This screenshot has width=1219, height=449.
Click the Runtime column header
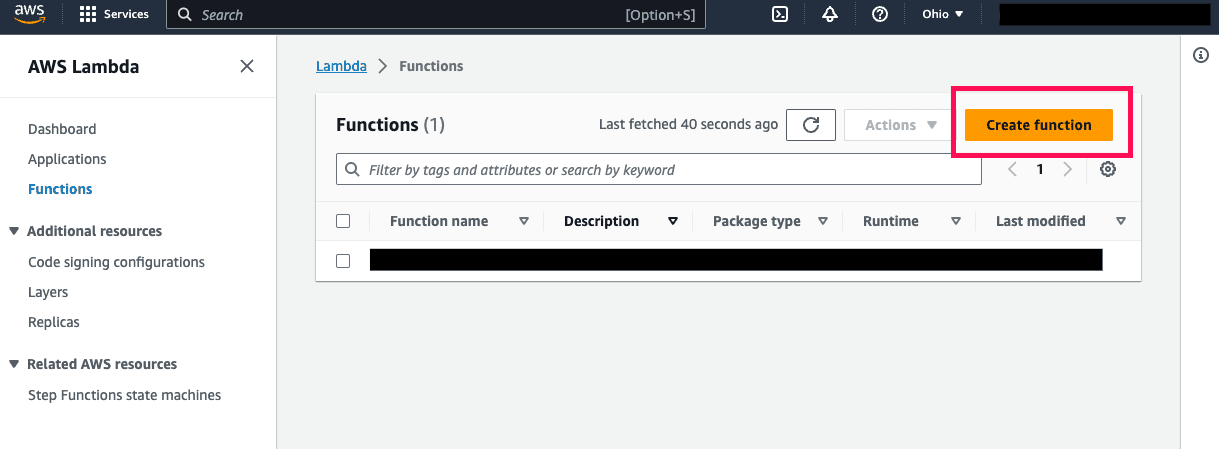891,221
